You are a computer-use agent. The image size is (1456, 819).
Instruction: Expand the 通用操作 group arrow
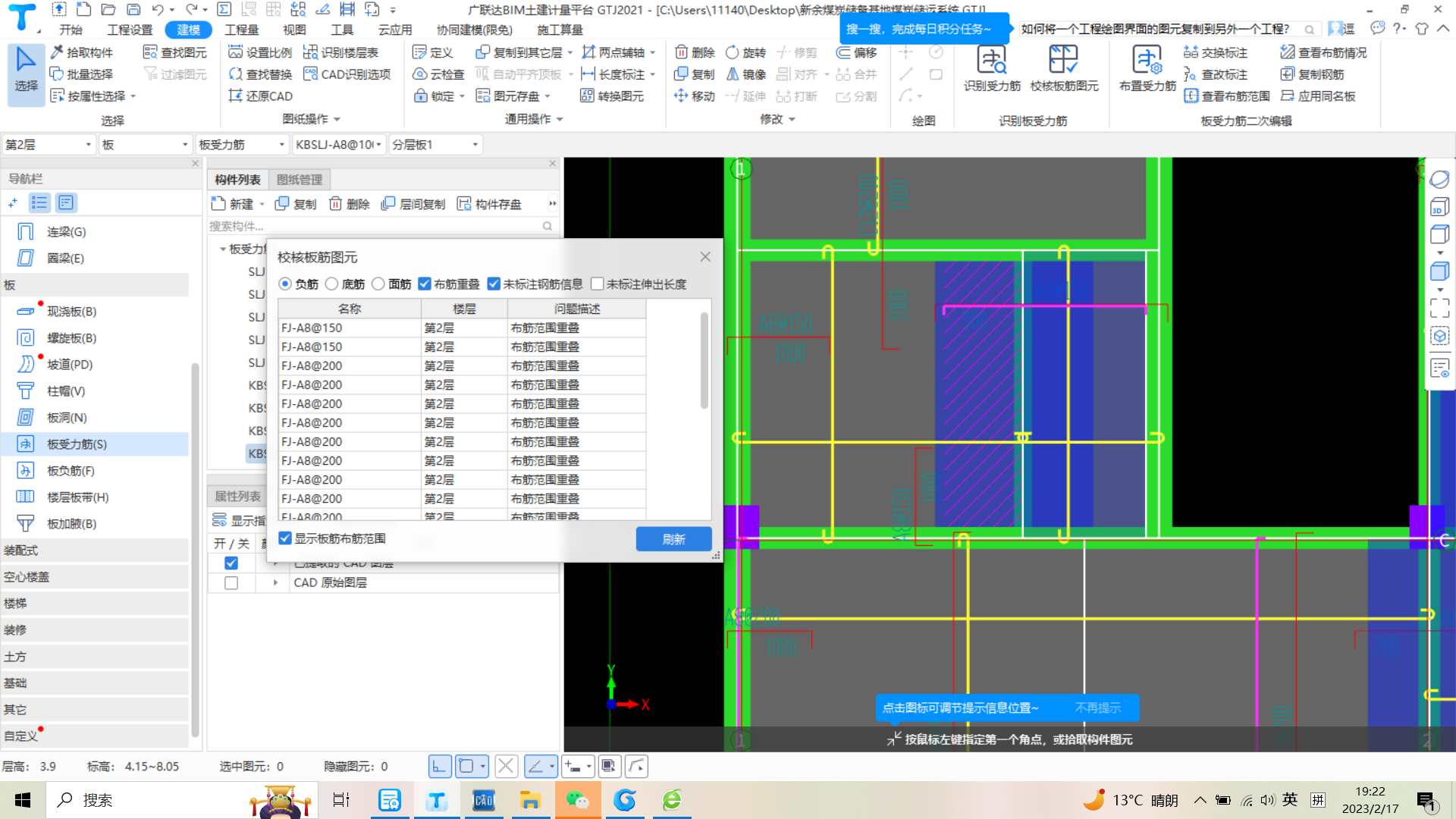[560, 120]
